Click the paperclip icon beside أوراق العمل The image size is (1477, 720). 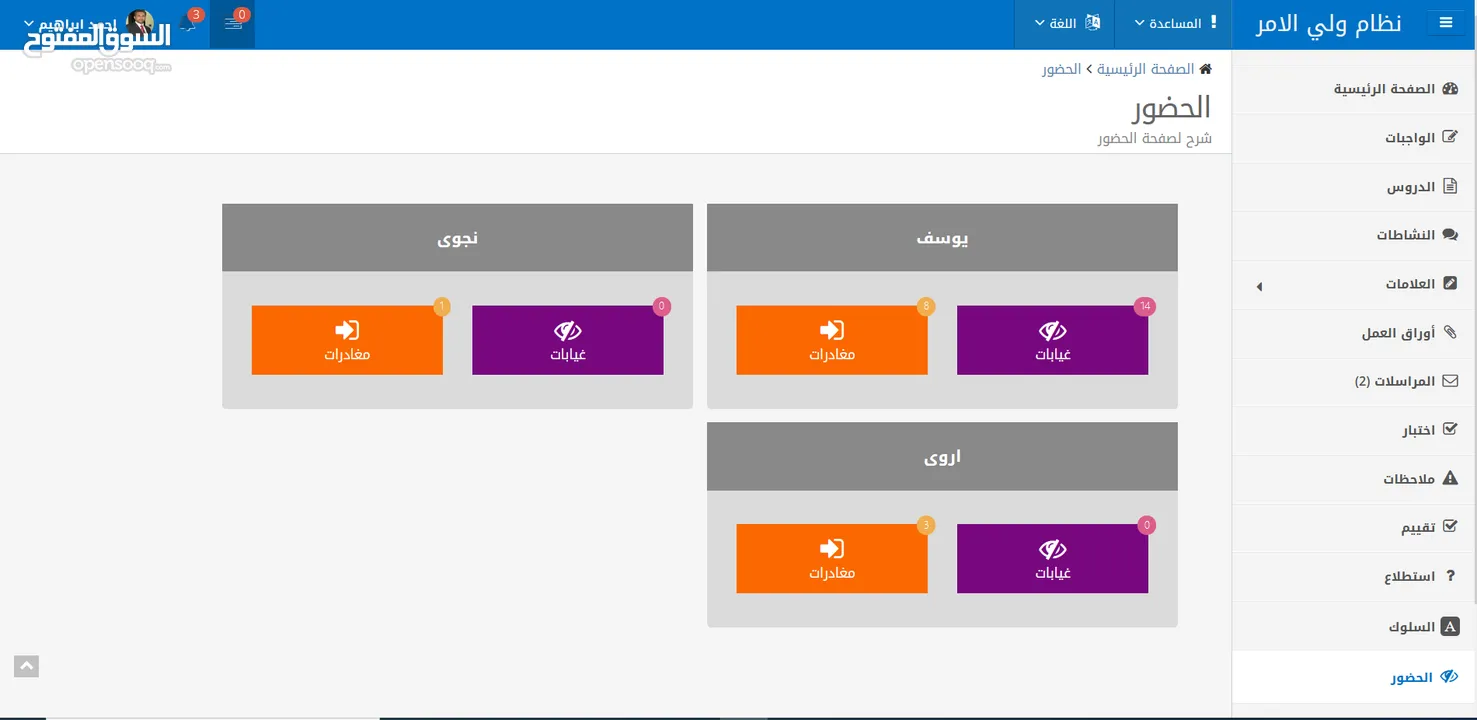pyautogui.click(x=1450, y=332)
